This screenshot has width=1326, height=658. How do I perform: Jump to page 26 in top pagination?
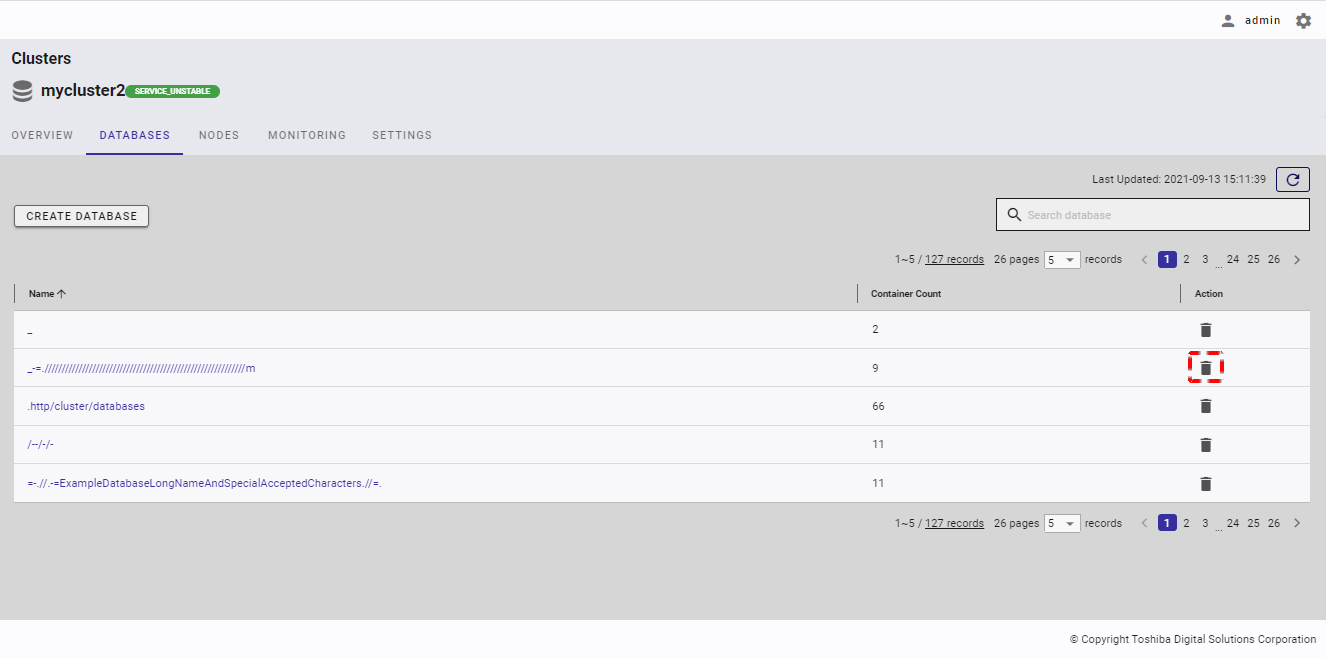click(x=1273, y=259)
